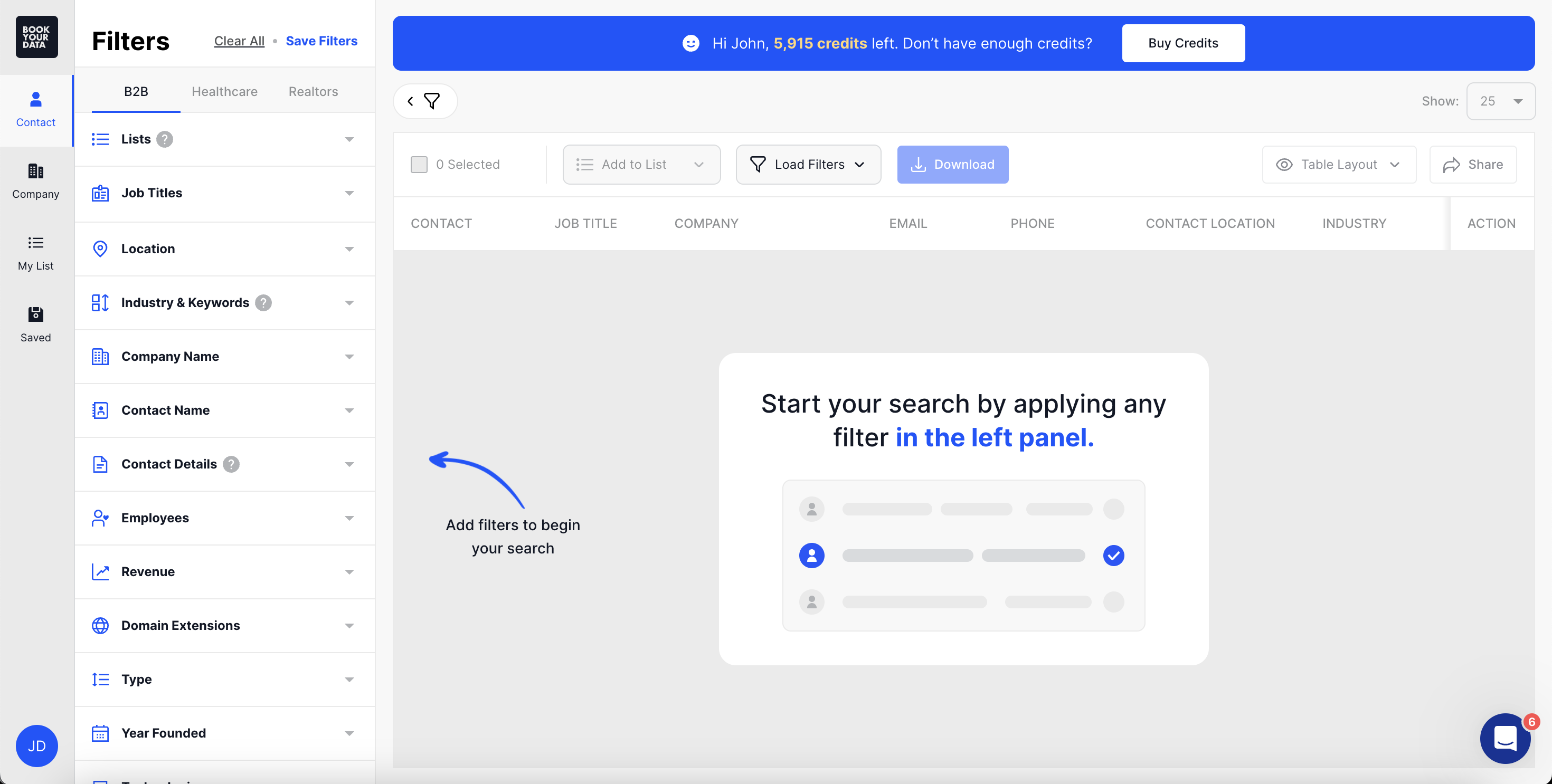
Task: Tick the 0 Selected checkbox
Action: (x=419, y=164)
